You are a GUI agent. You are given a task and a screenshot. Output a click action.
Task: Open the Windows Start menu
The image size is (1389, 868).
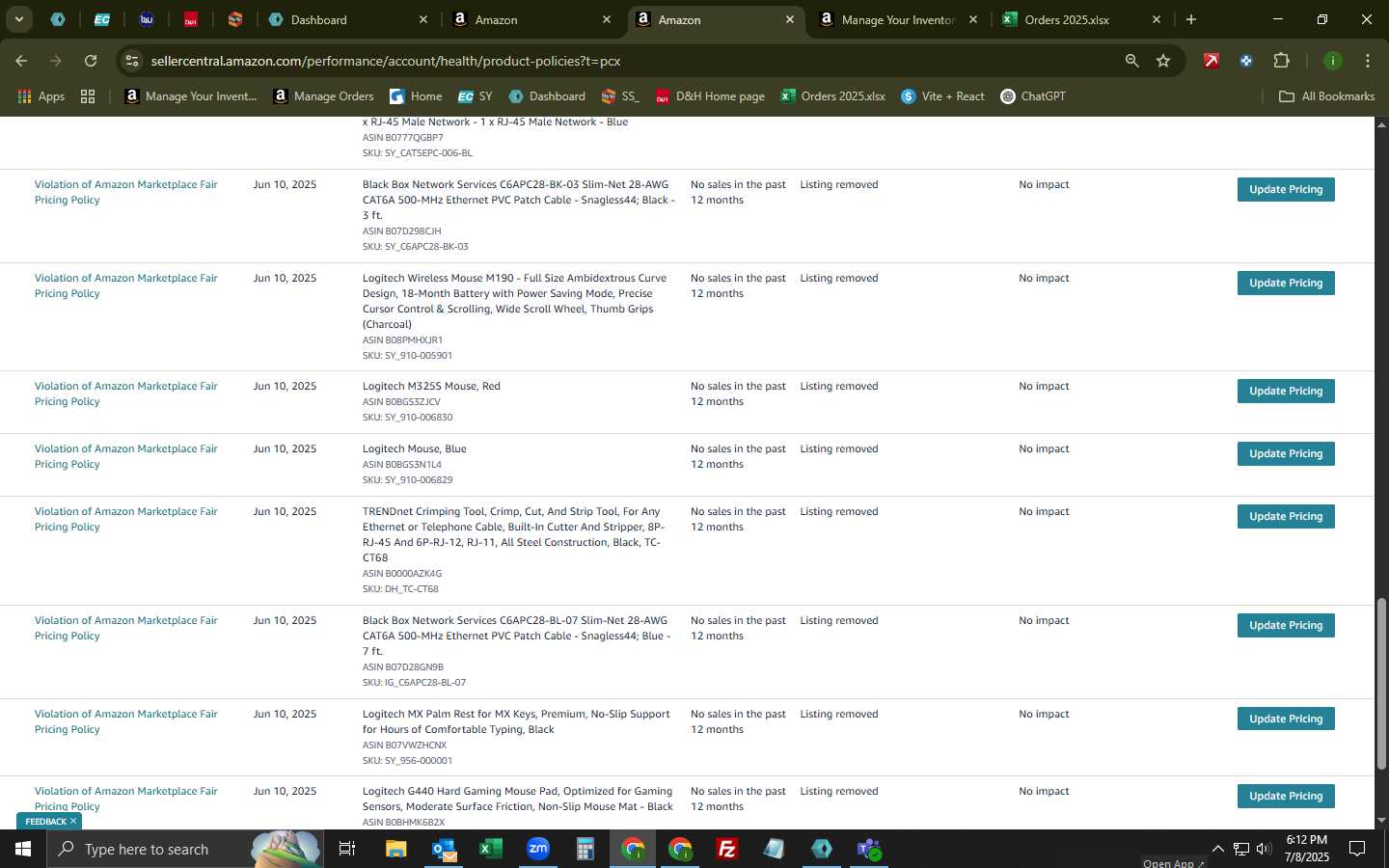23,849
